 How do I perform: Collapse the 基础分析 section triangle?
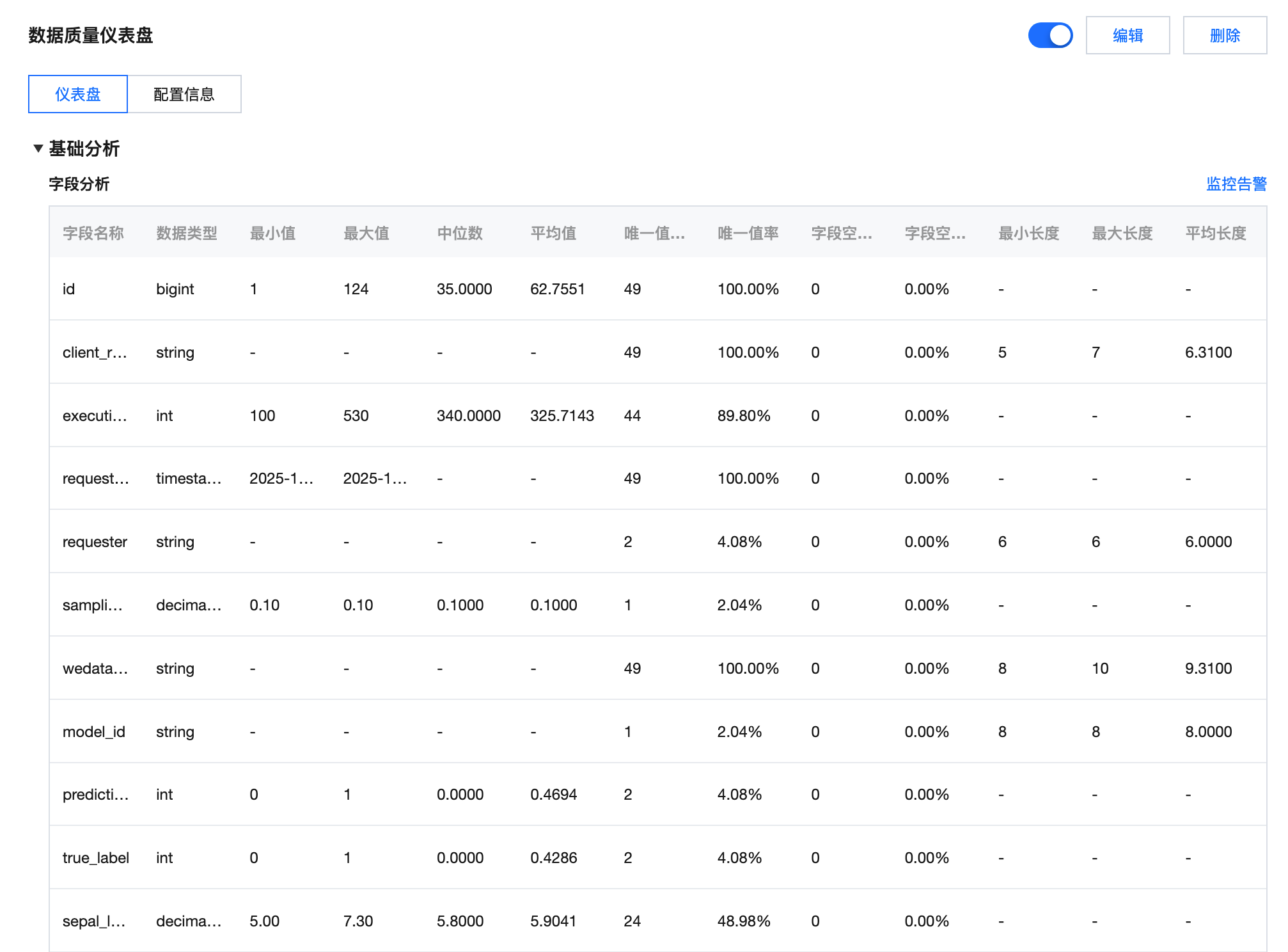click(38, 148)
